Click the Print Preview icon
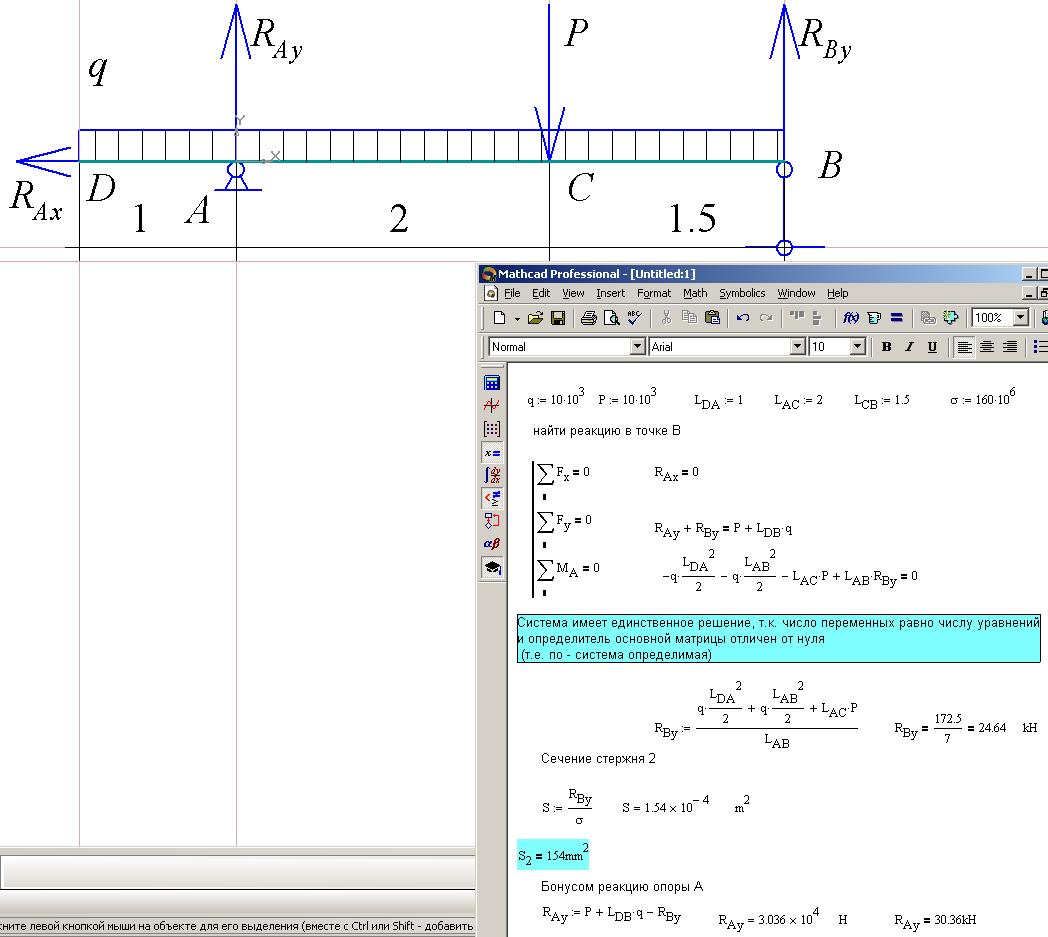 point(611,318)
